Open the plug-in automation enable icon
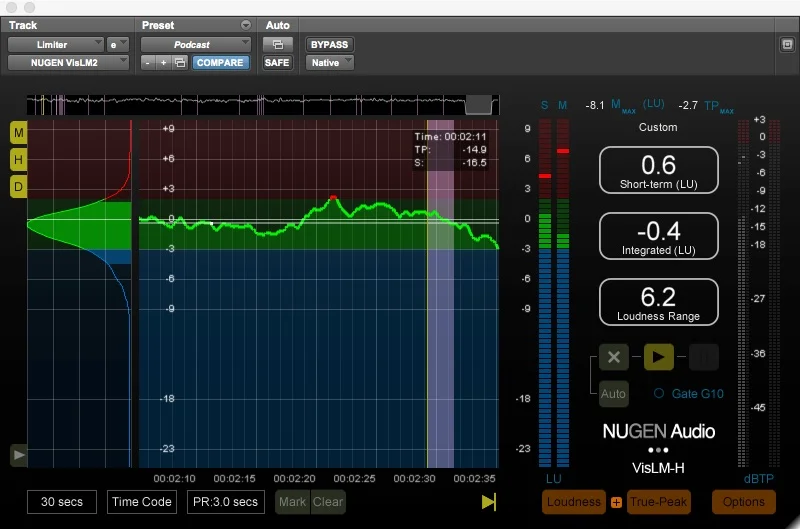The height and width of the screenshot is (529, 800). [x=278, y=44]
